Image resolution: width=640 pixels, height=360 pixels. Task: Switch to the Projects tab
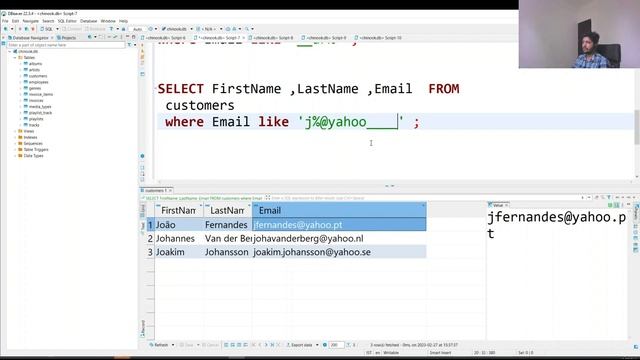(x=67, y=38)
